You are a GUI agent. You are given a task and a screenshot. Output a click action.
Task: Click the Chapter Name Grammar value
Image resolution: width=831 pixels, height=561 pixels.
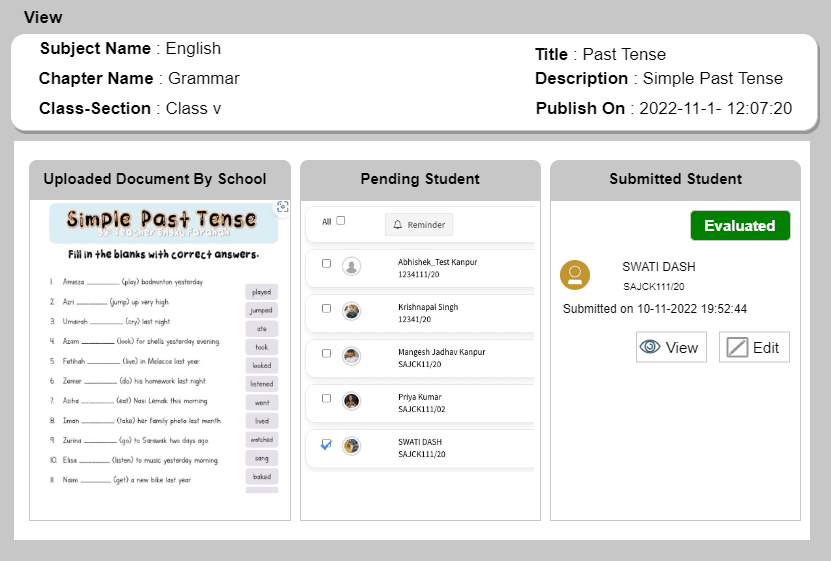click(204, 78)
